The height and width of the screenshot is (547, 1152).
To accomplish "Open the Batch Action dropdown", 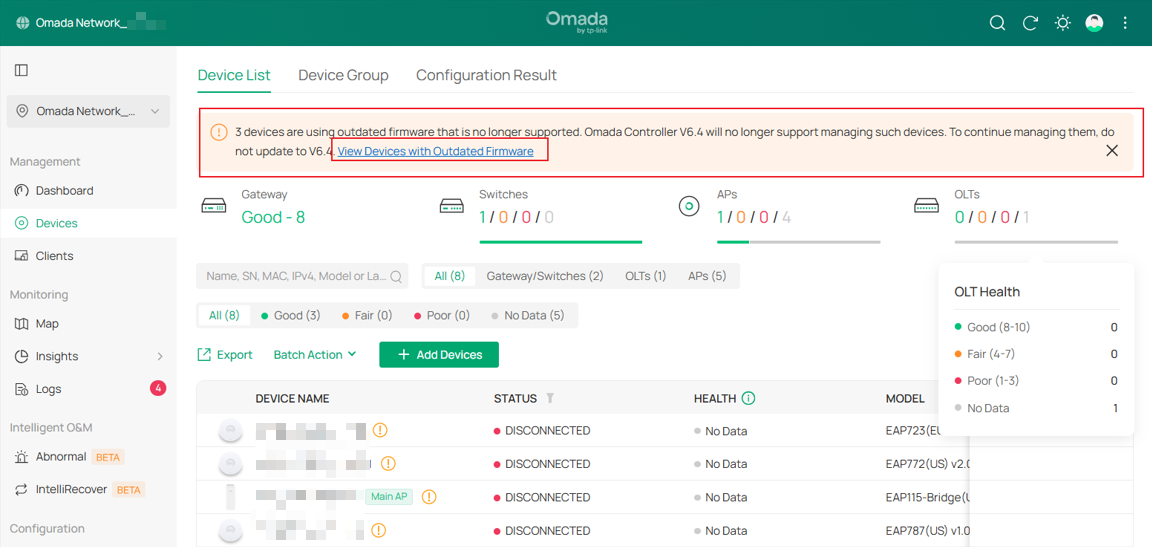I will pyautogui.click(x=314, y=355).
